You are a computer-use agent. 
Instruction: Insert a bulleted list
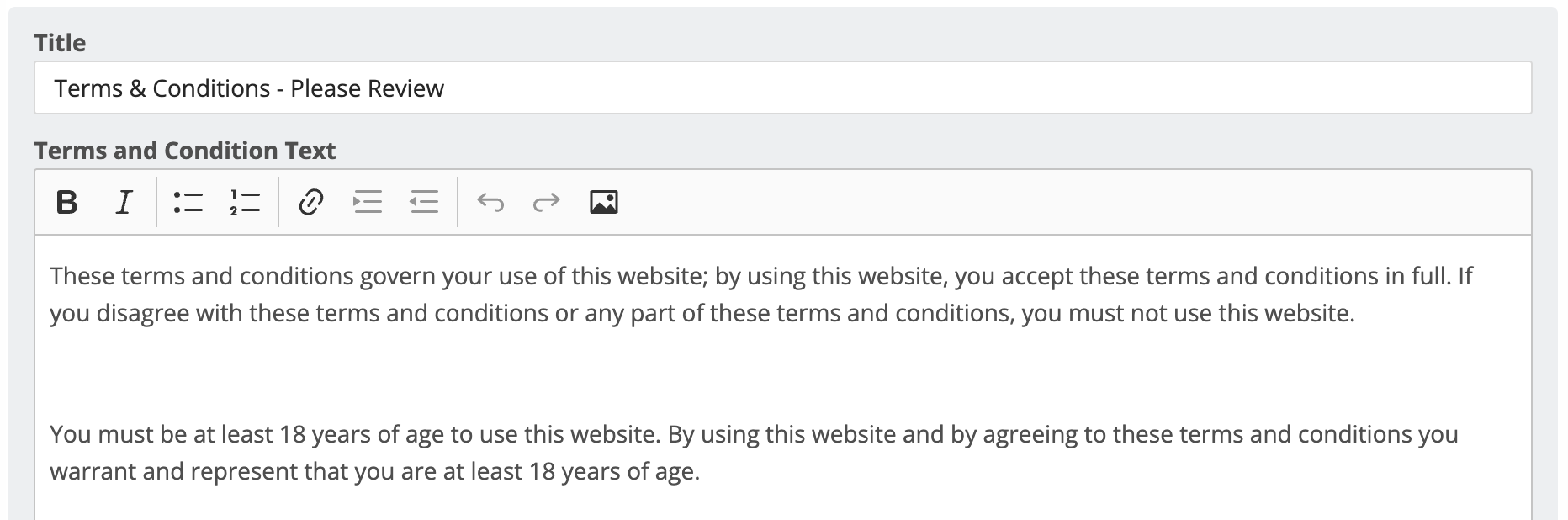click(x=188, y=202)
